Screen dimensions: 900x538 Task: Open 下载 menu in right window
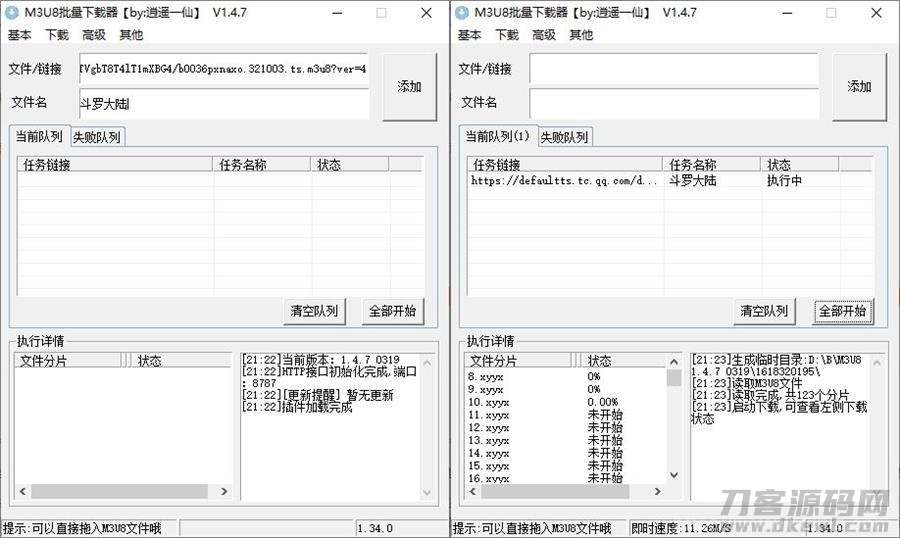(507, 35)
